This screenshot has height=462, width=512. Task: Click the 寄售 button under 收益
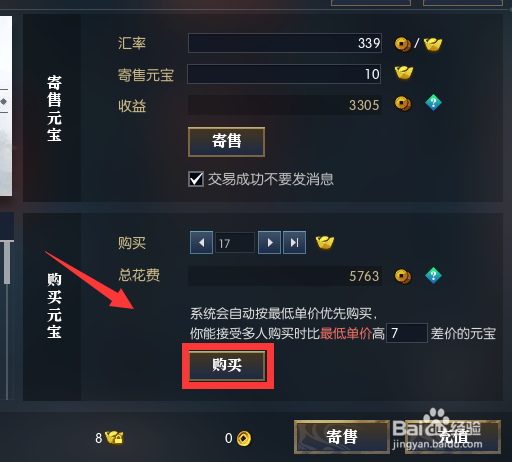point(226,141)
